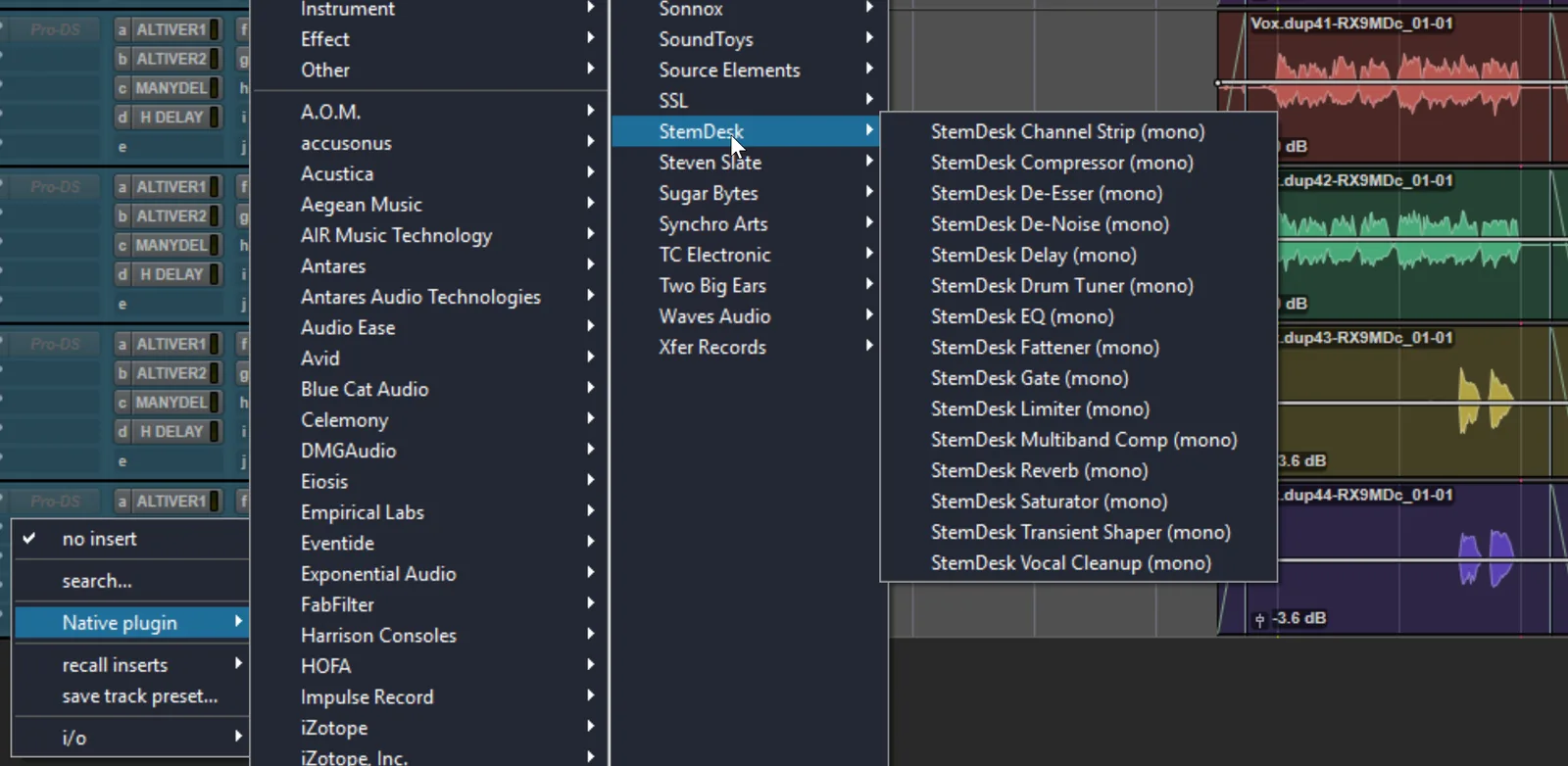Insert StemDesk Limiter (mono)

pyautogui.click(x=1078, y=409)
